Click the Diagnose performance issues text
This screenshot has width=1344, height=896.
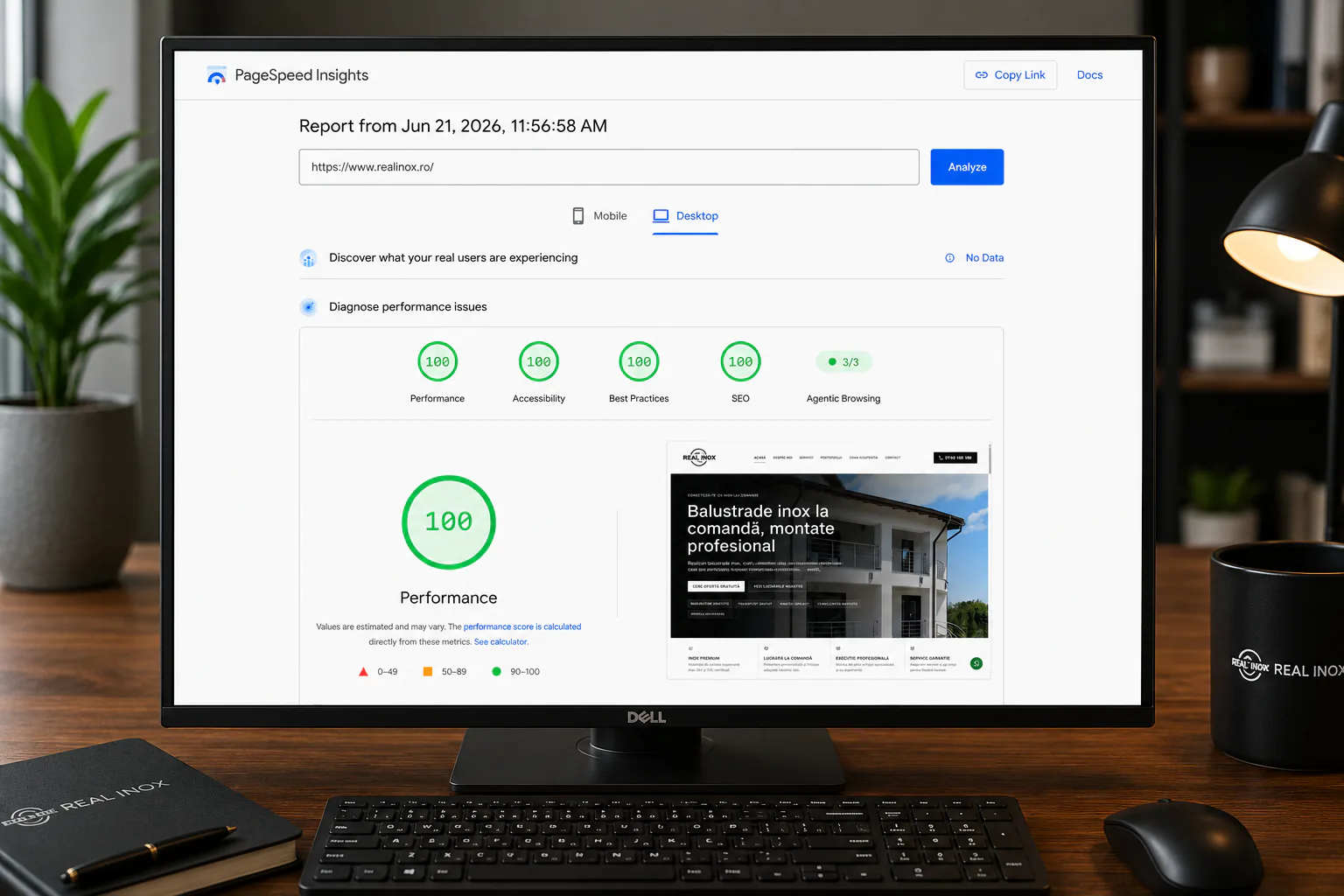tap(408, 307)
